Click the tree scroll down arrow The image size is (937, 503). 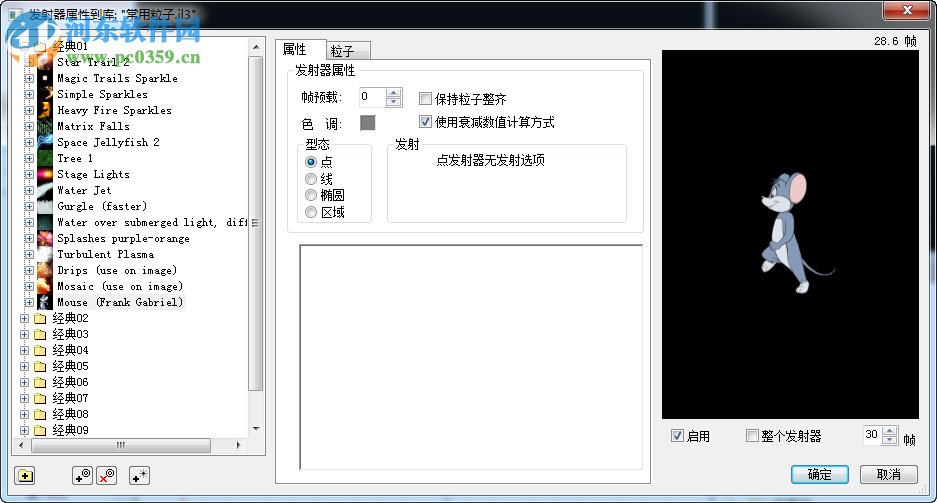pyautogui.click(x=256, y=428)
